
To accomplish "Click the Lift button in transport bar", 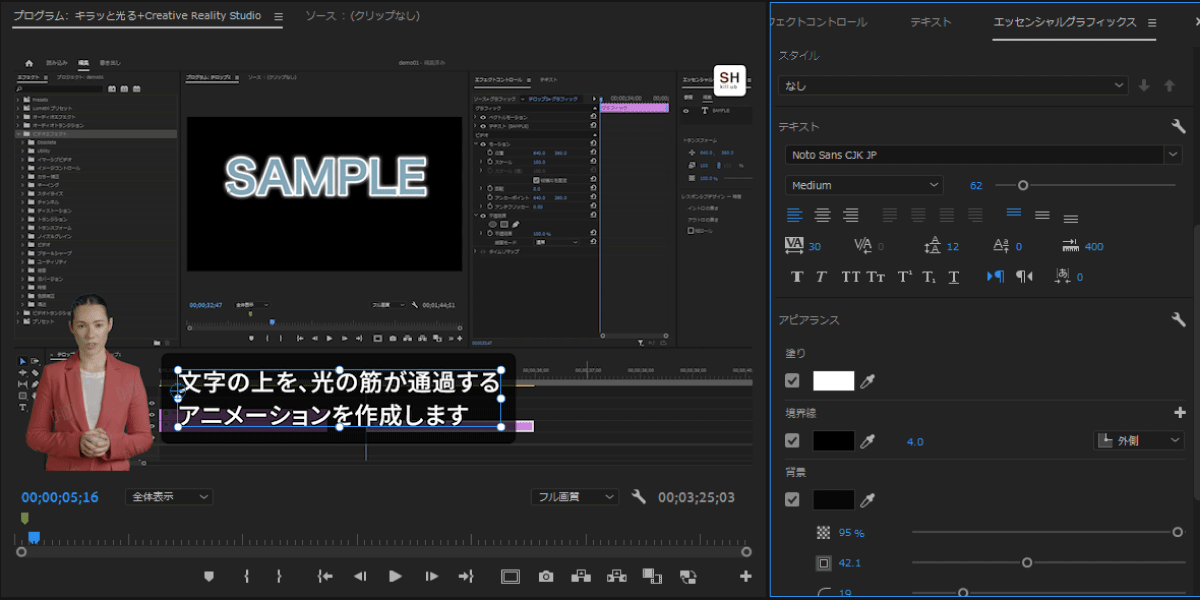I will click(580, 576).
